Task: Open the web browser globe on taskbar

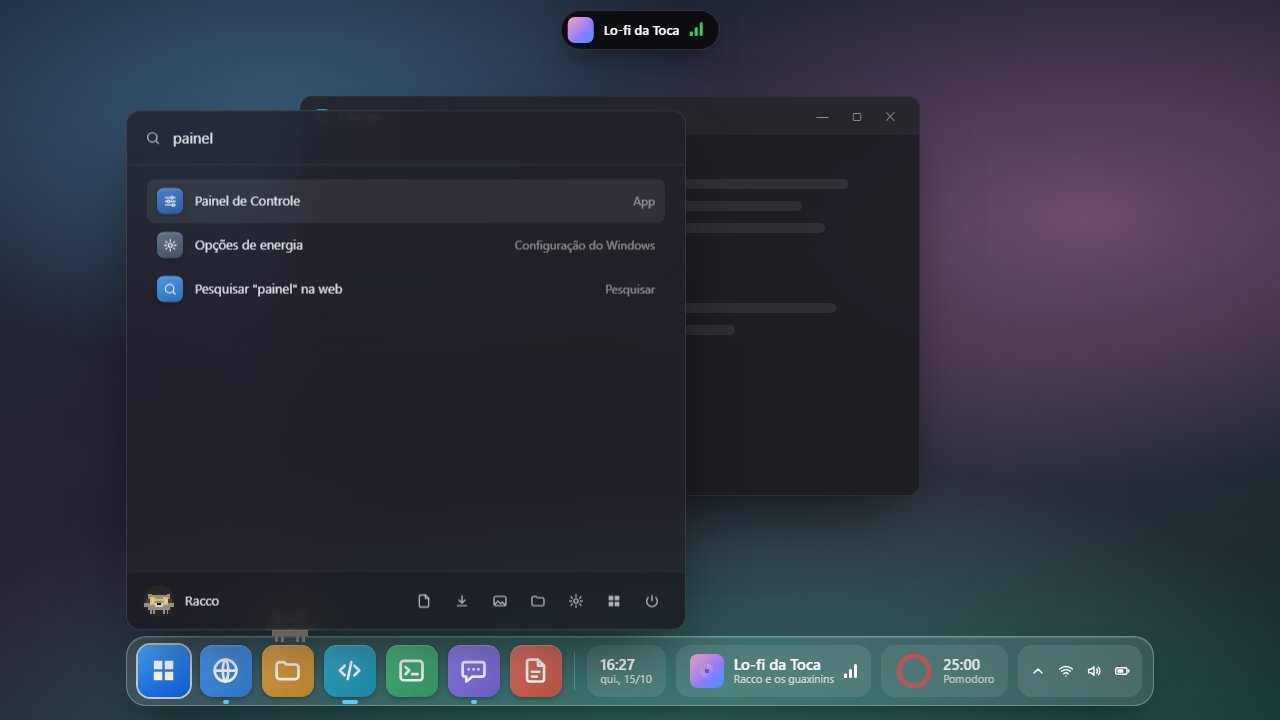Action: tap(226, 671)
